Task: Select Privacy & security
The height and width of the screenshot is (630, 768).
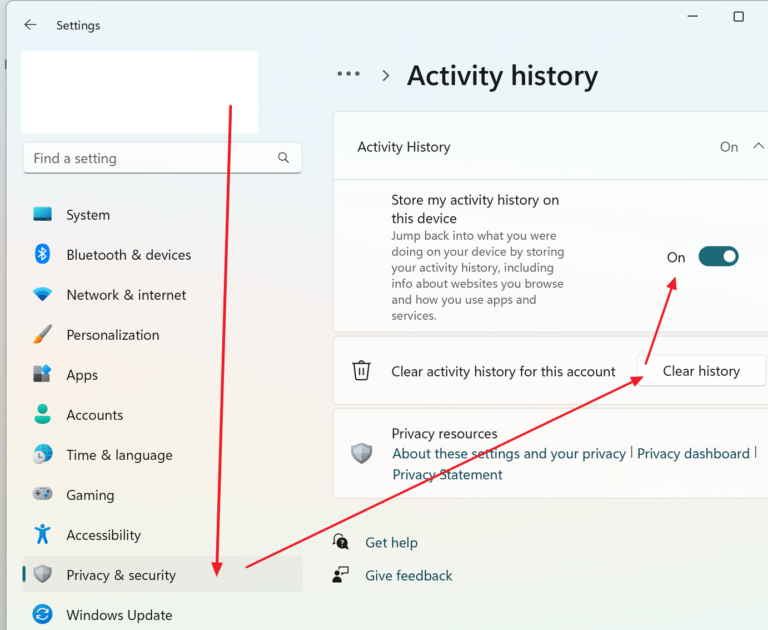Action: 162,574
